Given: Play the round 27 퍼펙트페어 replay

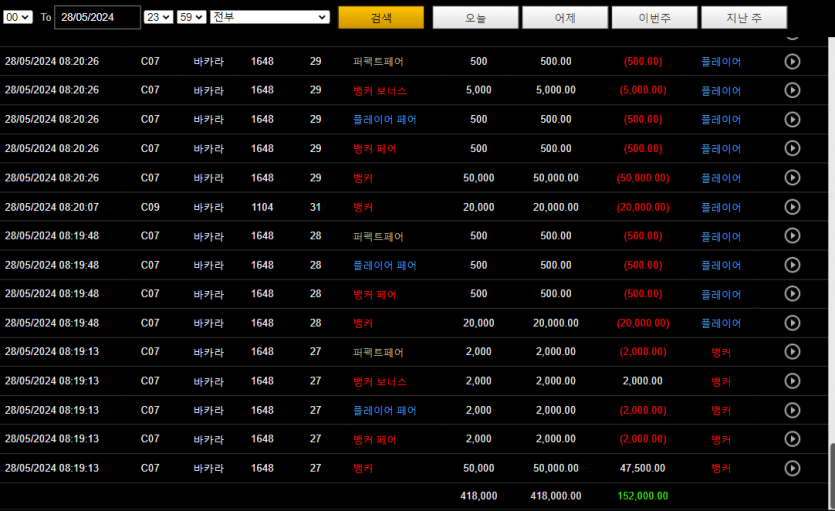Looking at the screenshot, I should pos(792,351).
